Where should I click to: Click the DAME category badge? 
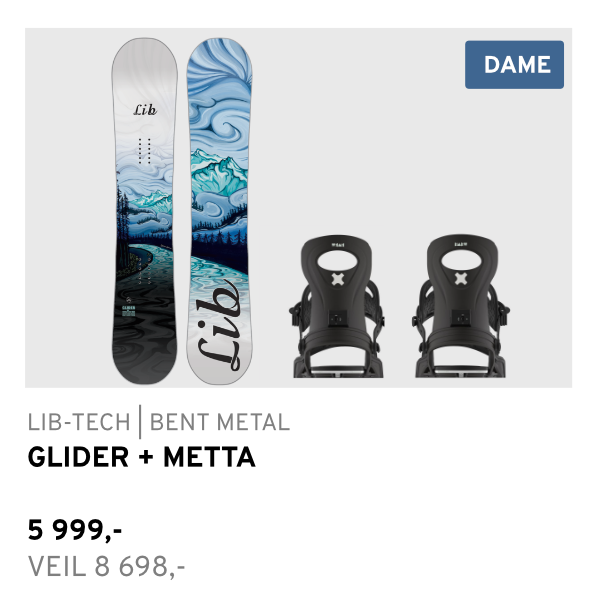pos(514,65)
